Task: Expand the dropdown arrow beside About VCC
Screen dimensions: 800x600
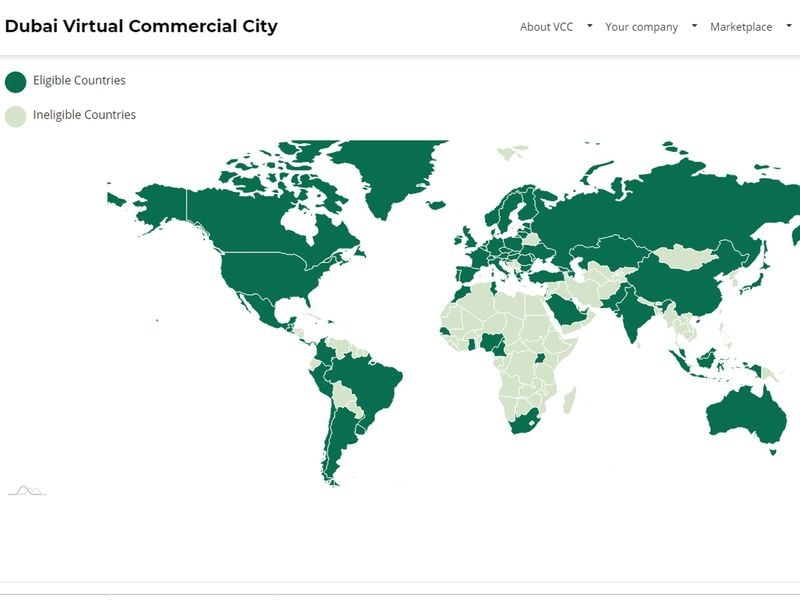Action: 590,26
